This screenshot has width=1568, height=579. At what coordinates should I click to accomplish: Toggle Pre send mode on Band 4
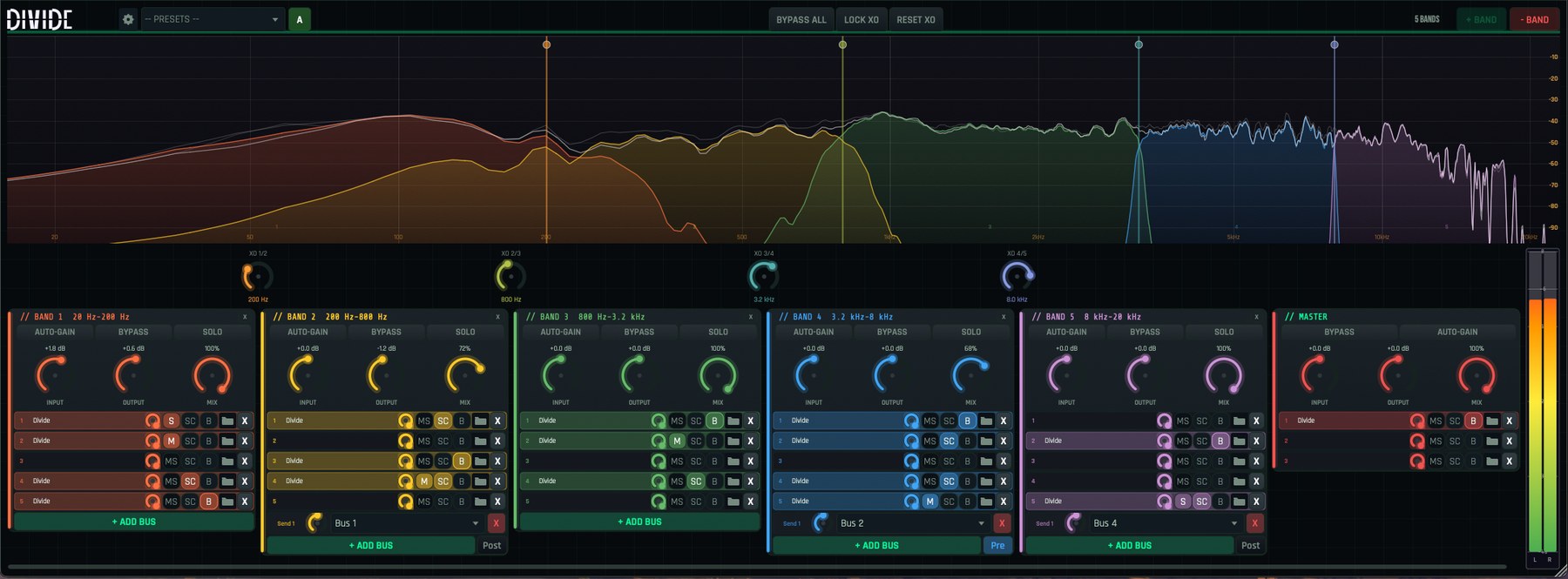[997, 546]
